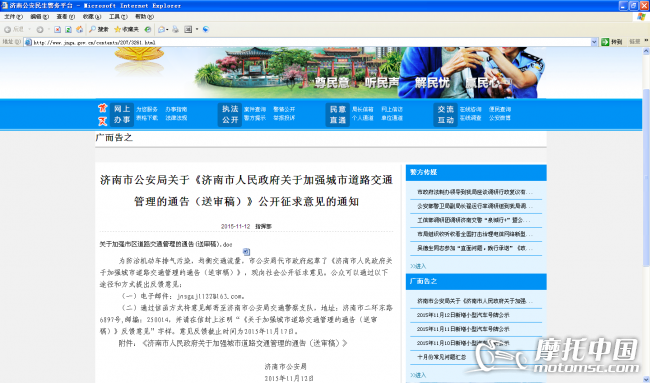Open the 便民查询 nav link
This screenshot has height=383, width=650.
pyautogui.click(x=500, y=109)
